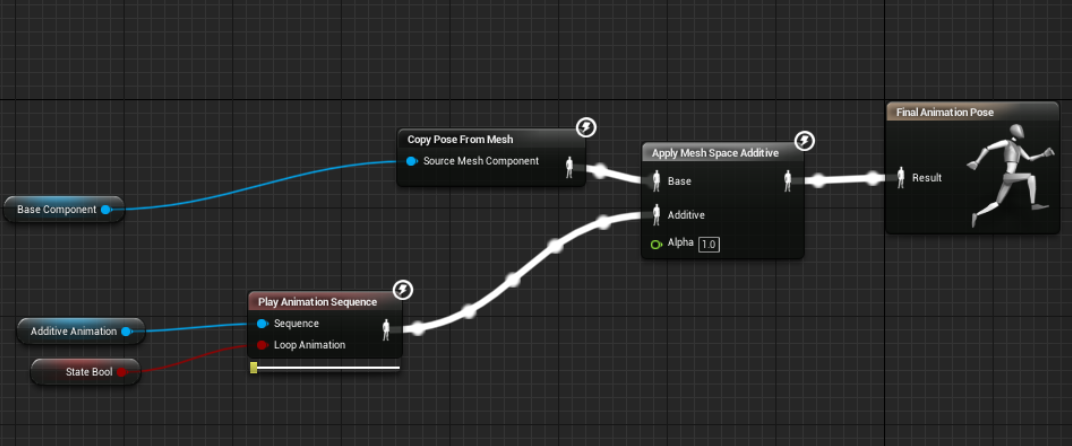Image resolution: width=1072 pixels, height=446 pixels.
Task: Click the output pose pin of Copy Pose From Mesh
Action: point(569,167)
